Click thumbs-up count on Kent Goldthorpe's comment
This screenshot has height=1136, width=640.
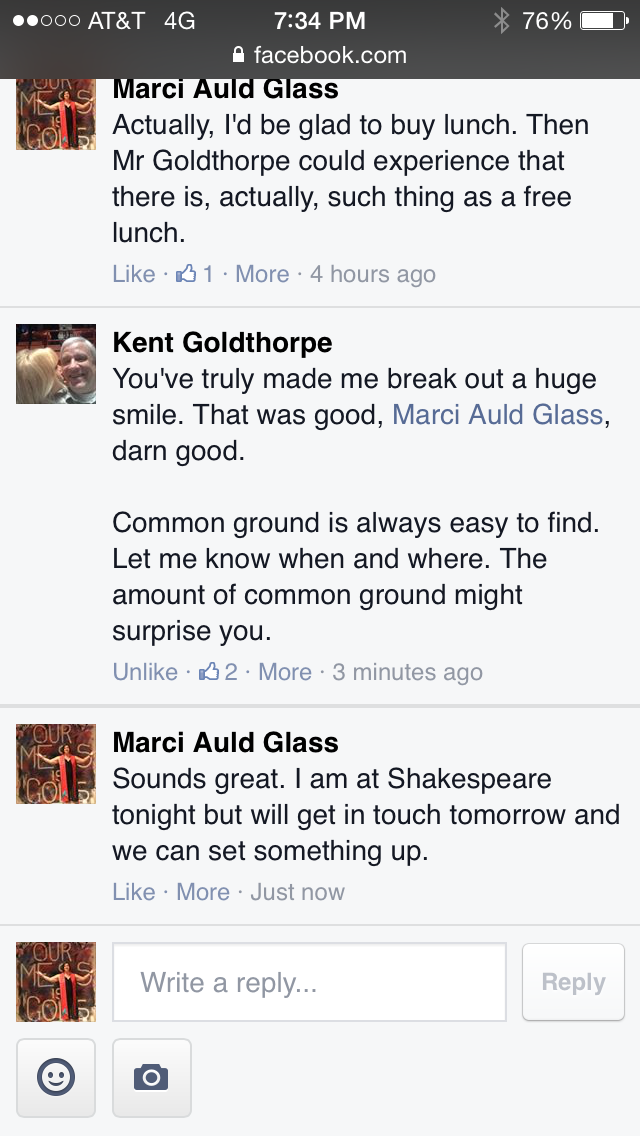[x=218, y=672]
